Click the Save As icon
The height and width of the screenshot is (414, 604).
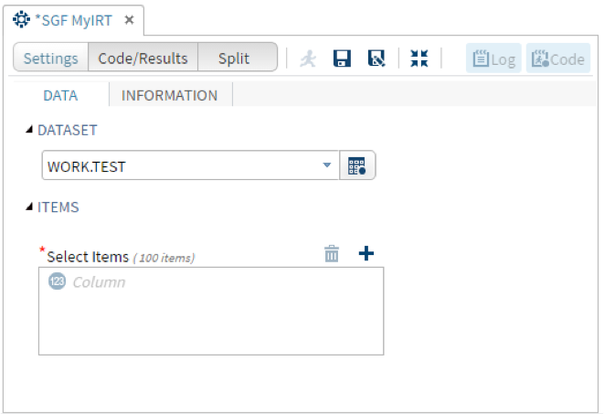click(376, 59)
